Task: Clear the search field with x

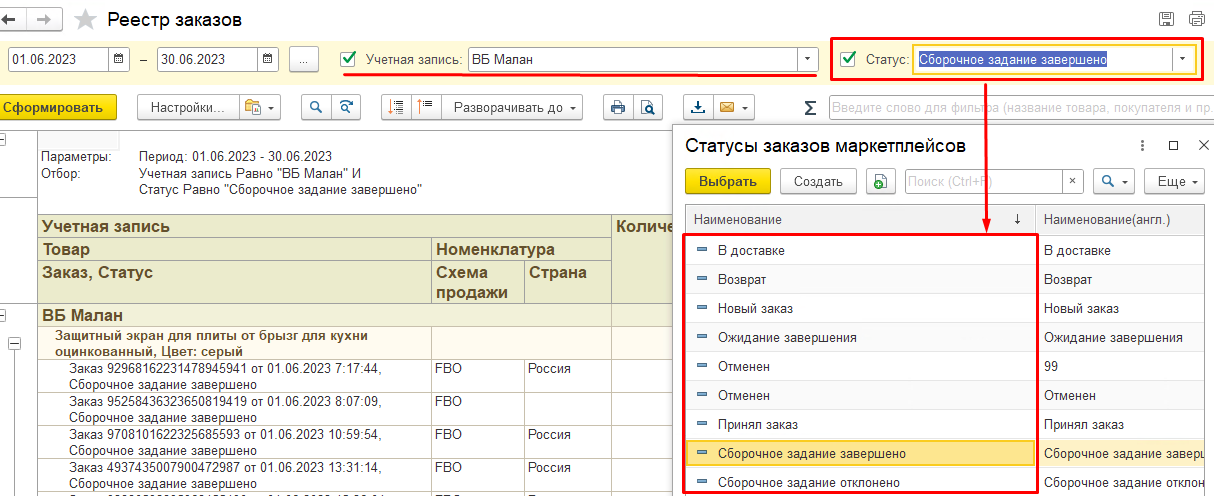Action: tap(1073, 181)
